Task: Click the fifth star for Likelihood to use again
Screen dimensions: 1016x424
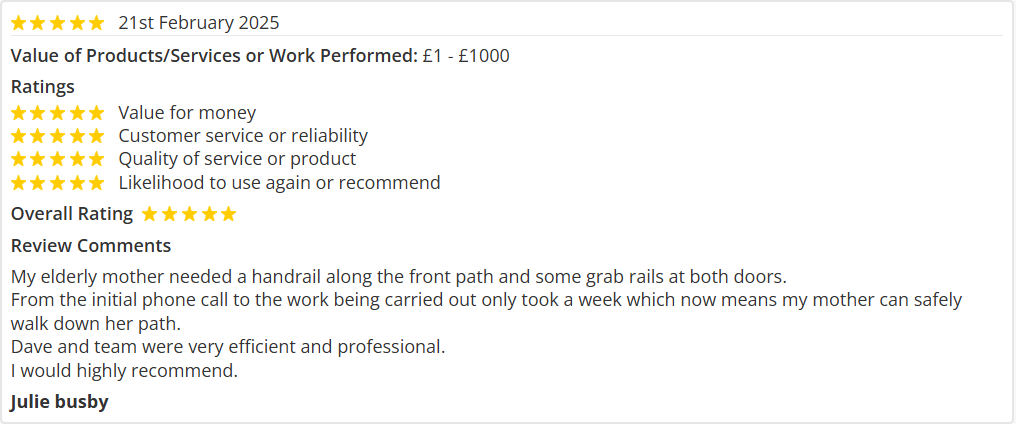Action: click(96, 183)
